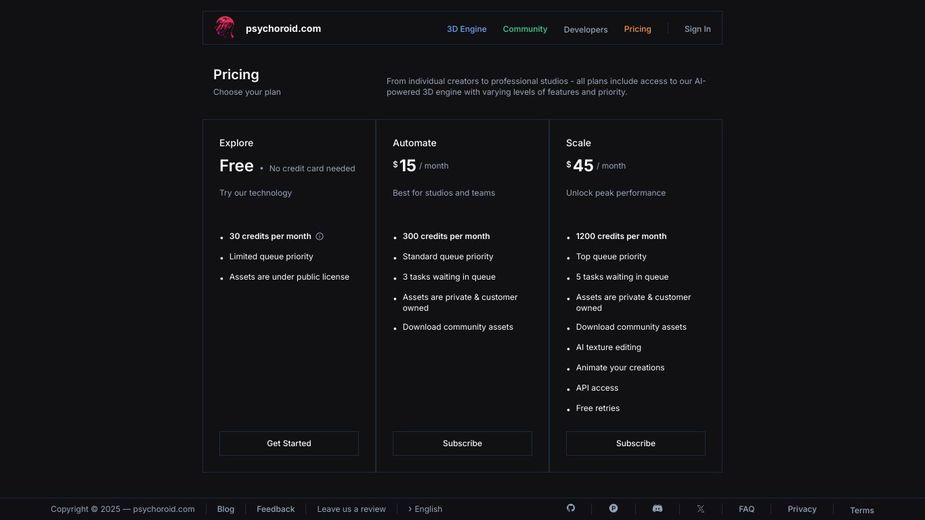Select the Pricing nav item
The image size is (925, 520).
point(637,29)
